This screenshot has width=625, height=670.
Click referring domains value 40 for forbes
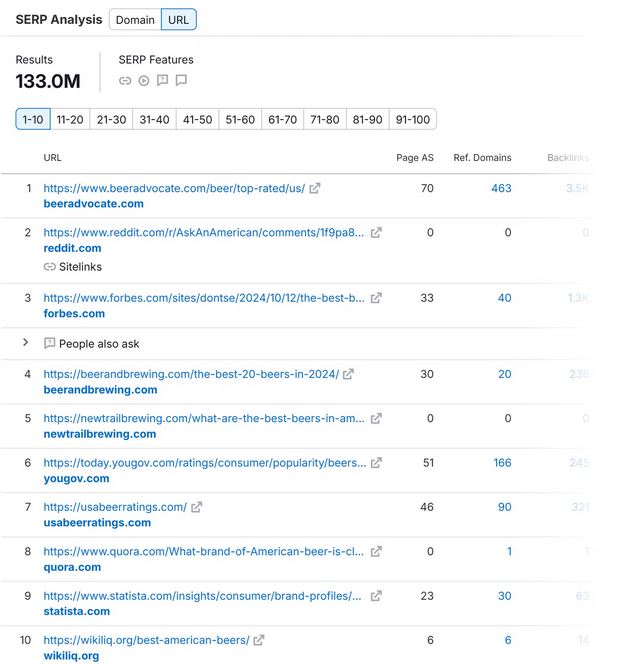coord(505,298)
